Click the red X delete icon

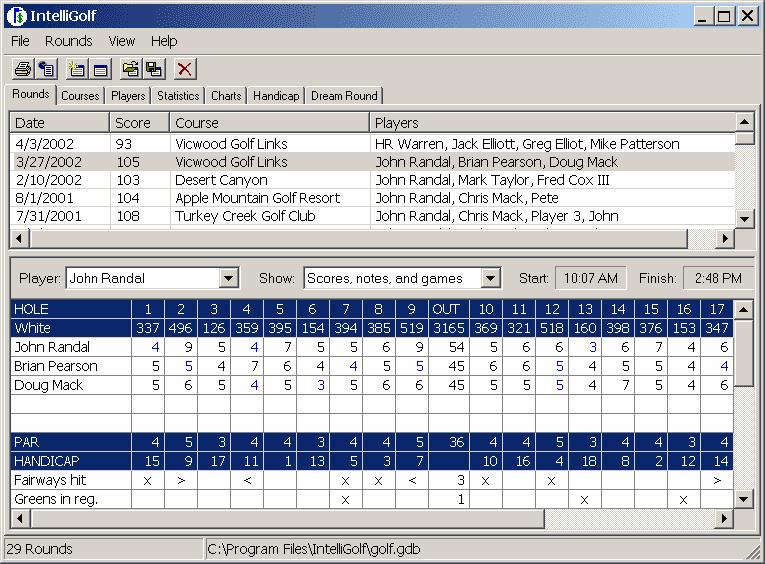(185, 69)
